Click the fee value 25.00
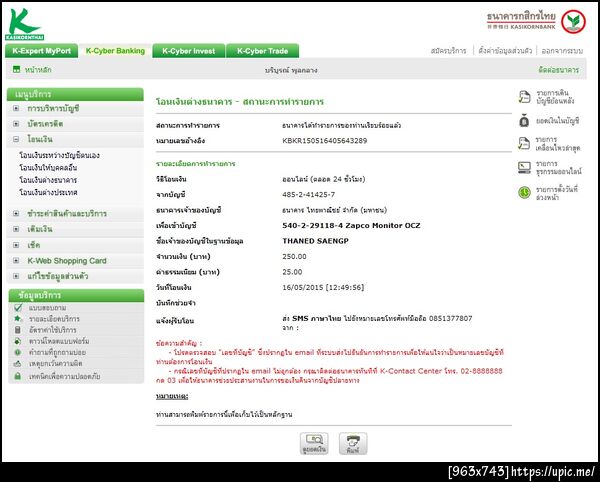Image resolution: width=600 pixels, height=482 pixels. click(292, 272)
